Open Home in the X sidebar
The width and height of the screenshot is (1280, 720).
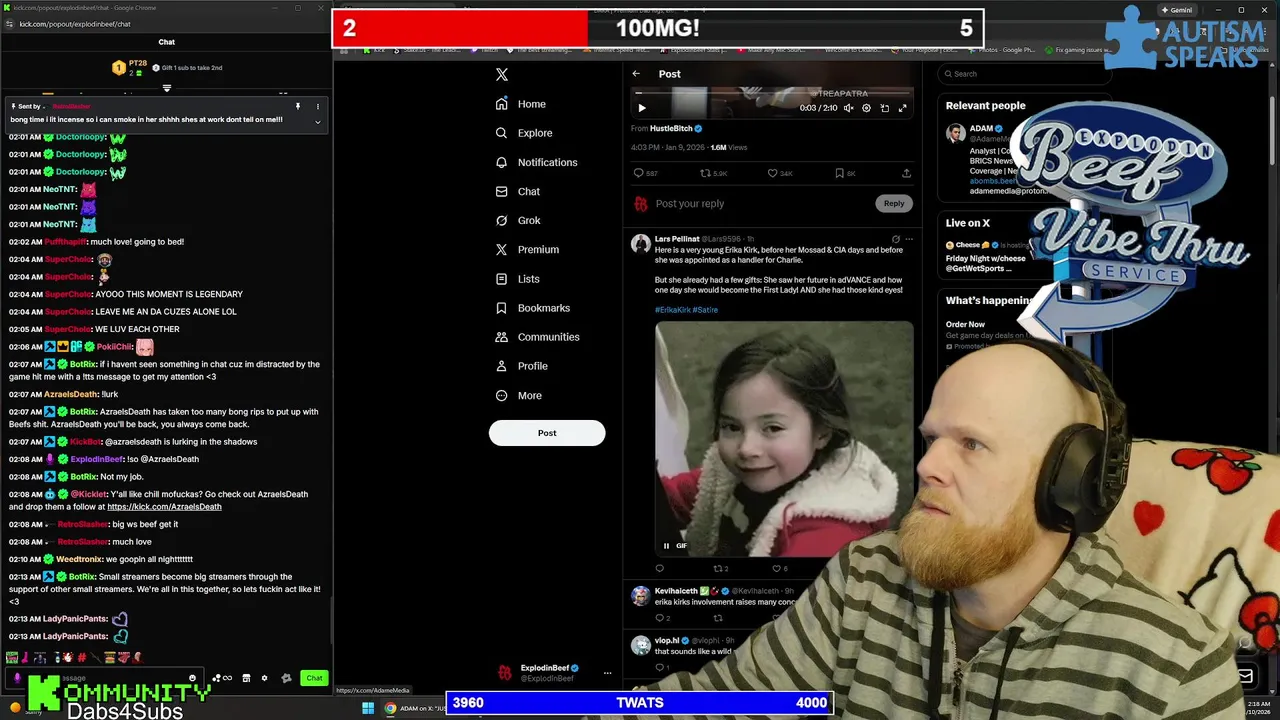click(521, 104)
